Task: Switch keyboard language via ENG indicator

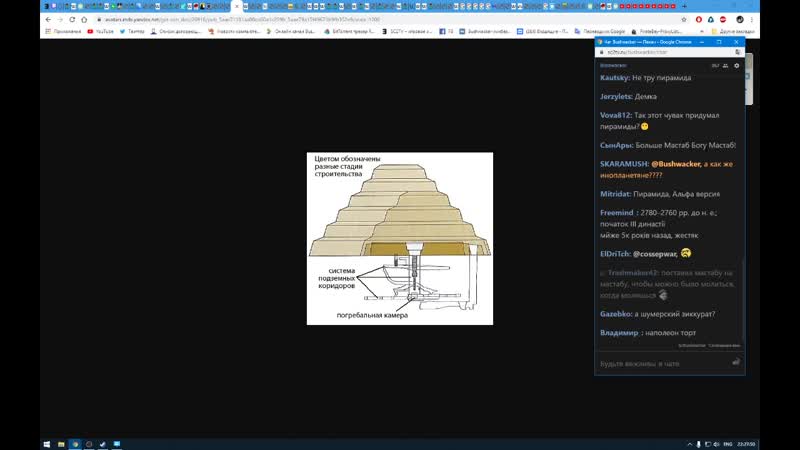Action: [728, 443]
